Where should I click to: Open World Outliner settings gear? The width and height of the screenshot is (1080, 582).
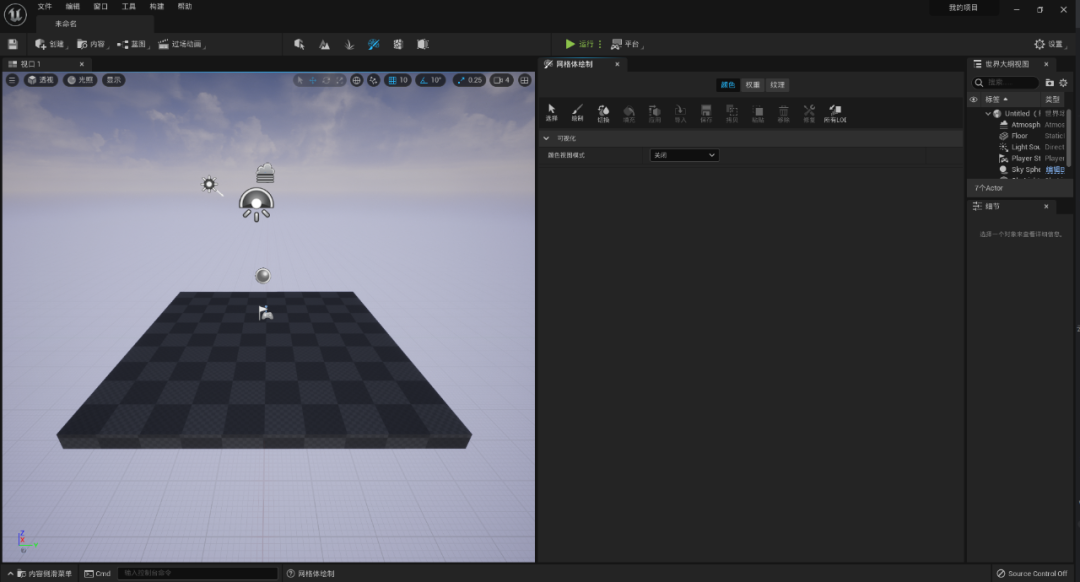pos(1063,83)
